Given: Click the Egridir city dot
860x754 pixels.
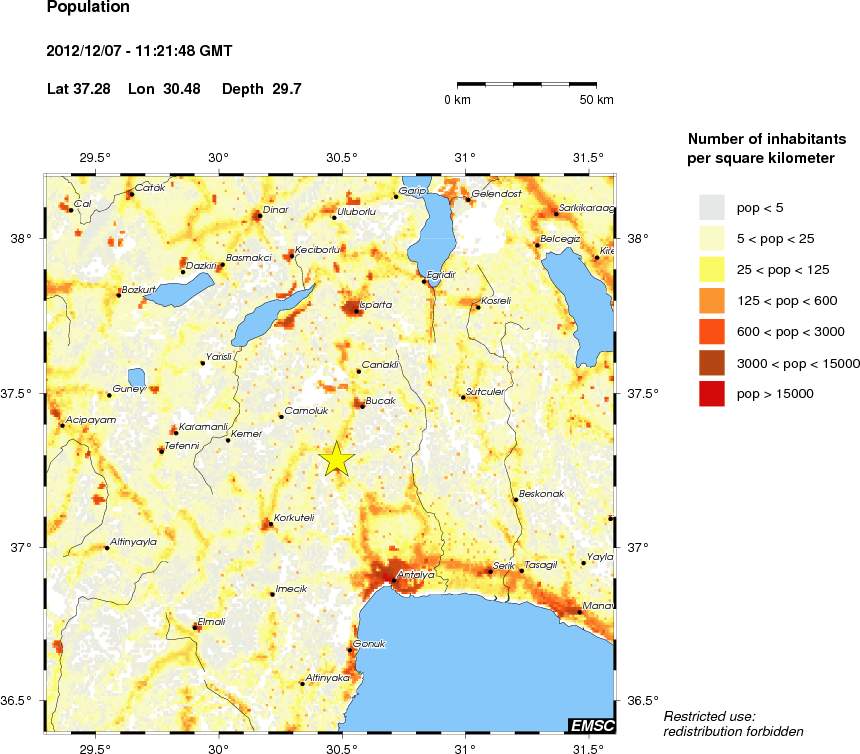Looking at the screenshot, I should click(x=423, y=281).
